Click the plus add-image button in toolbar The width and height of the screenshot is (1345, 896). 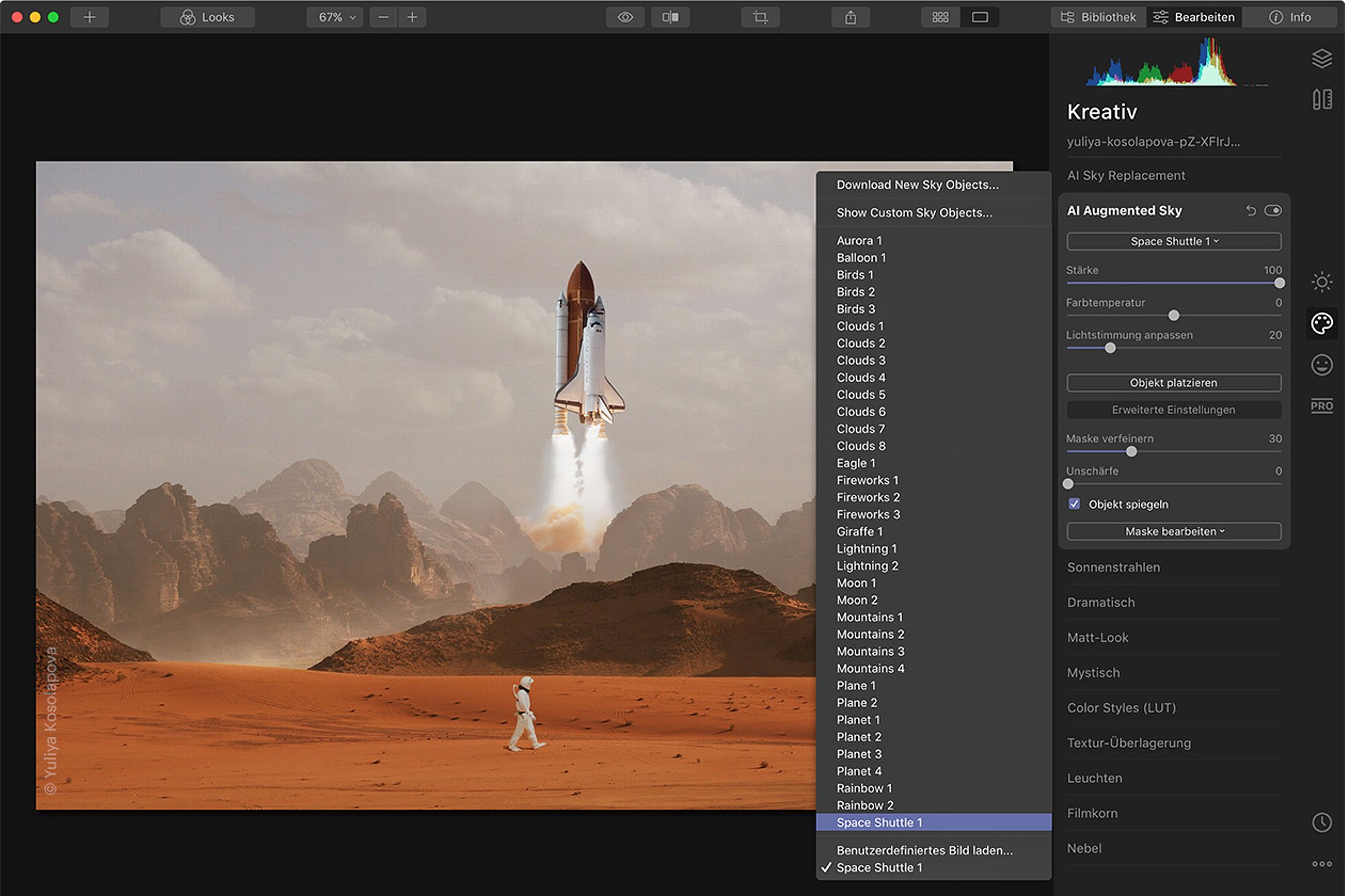click(89, 17)
